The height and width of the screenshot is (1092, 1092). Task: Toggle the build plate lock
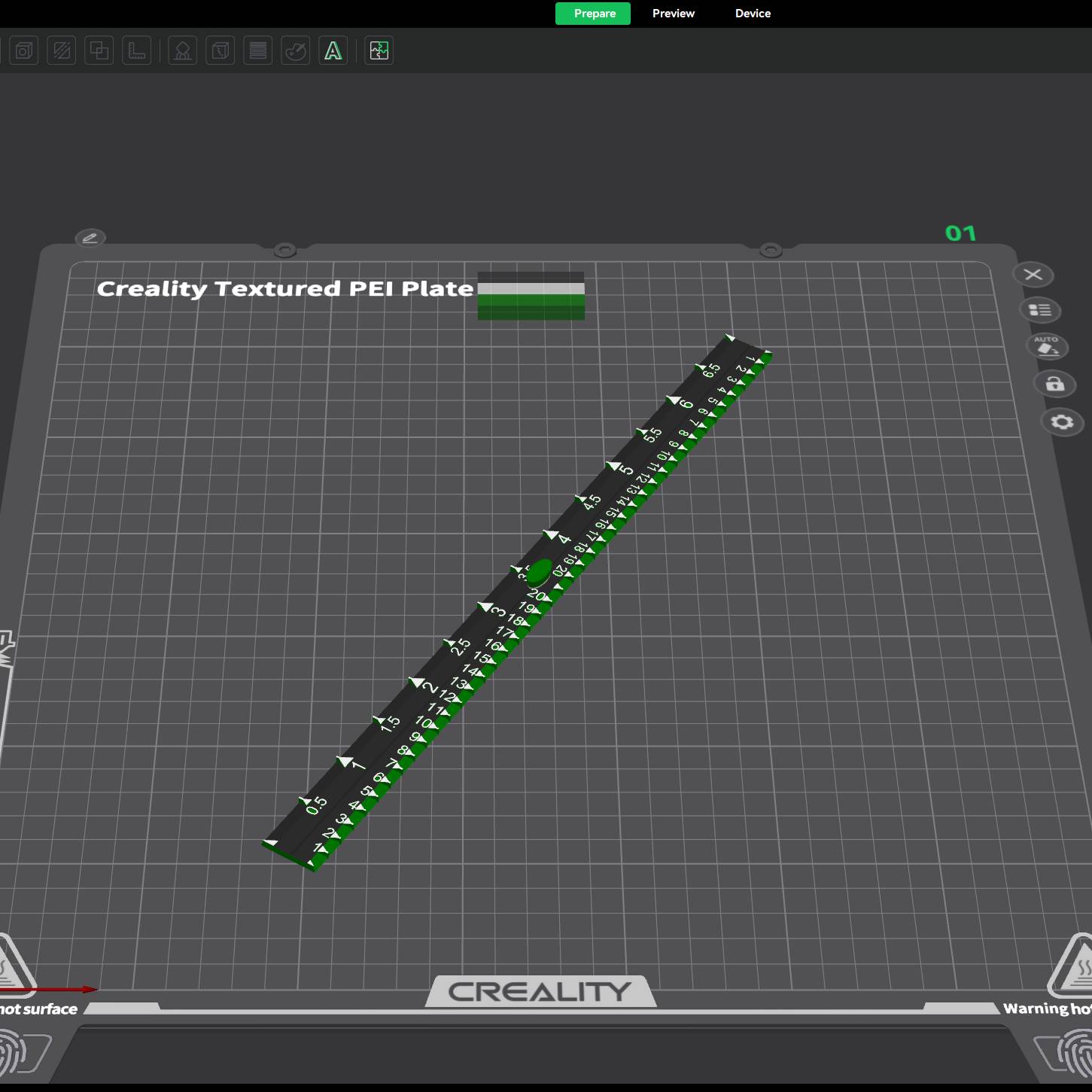(x=1054, y=385)
